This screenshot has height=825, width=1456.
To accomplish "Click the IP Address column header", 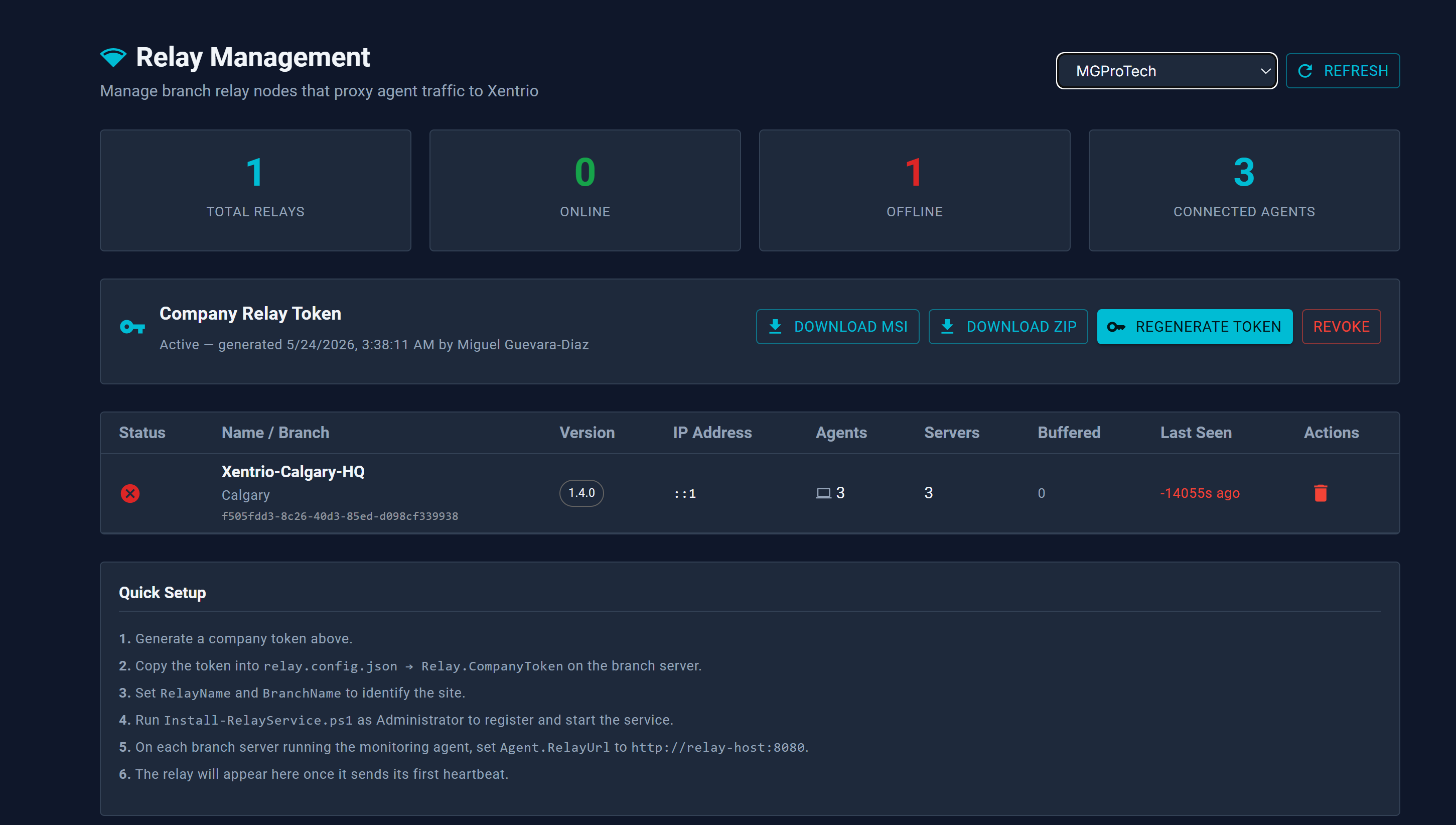I will (x=712, y=433).
